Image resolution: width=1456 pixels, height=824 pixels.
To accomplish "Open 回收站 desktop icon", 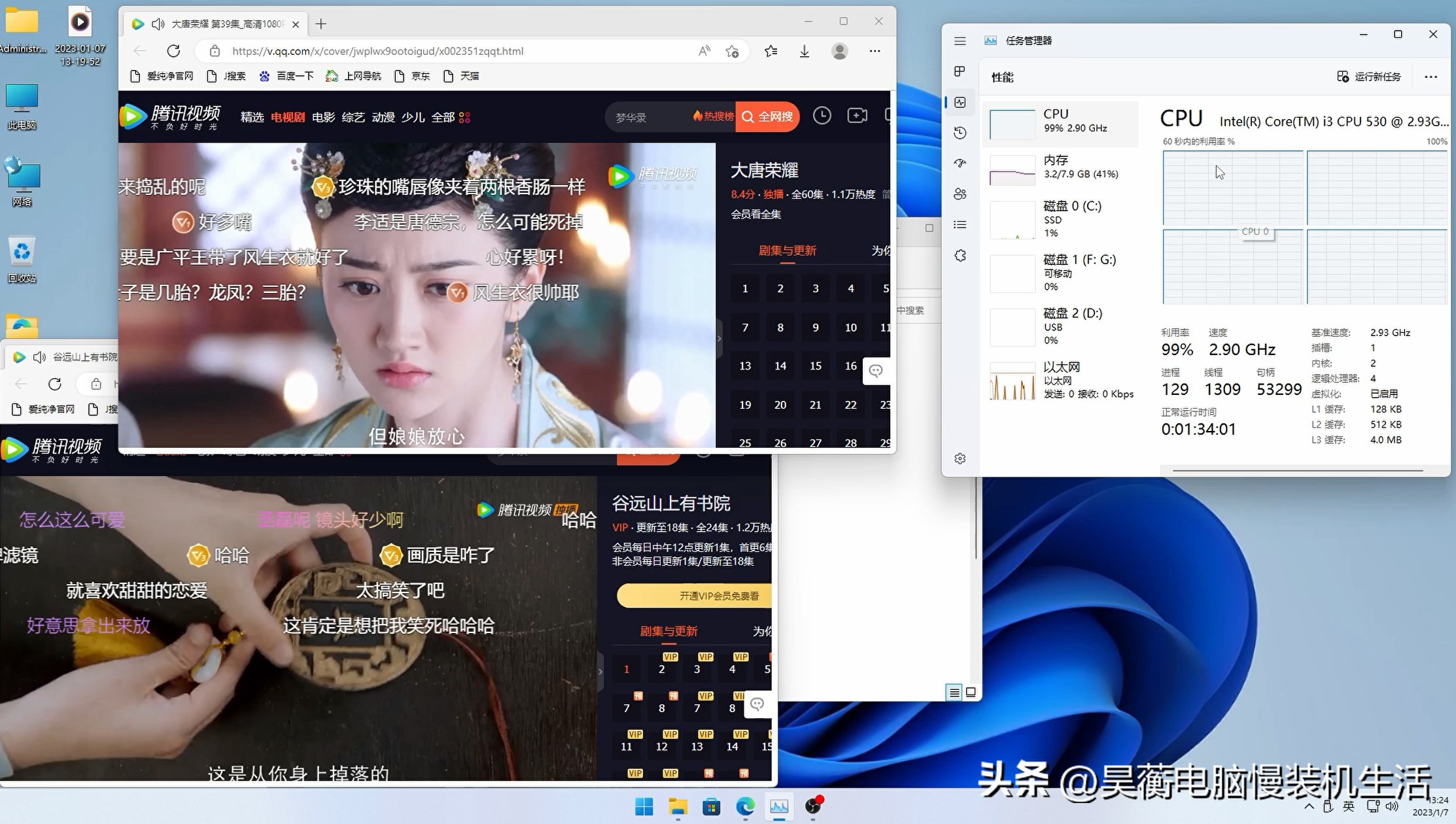I will point(22,260).
